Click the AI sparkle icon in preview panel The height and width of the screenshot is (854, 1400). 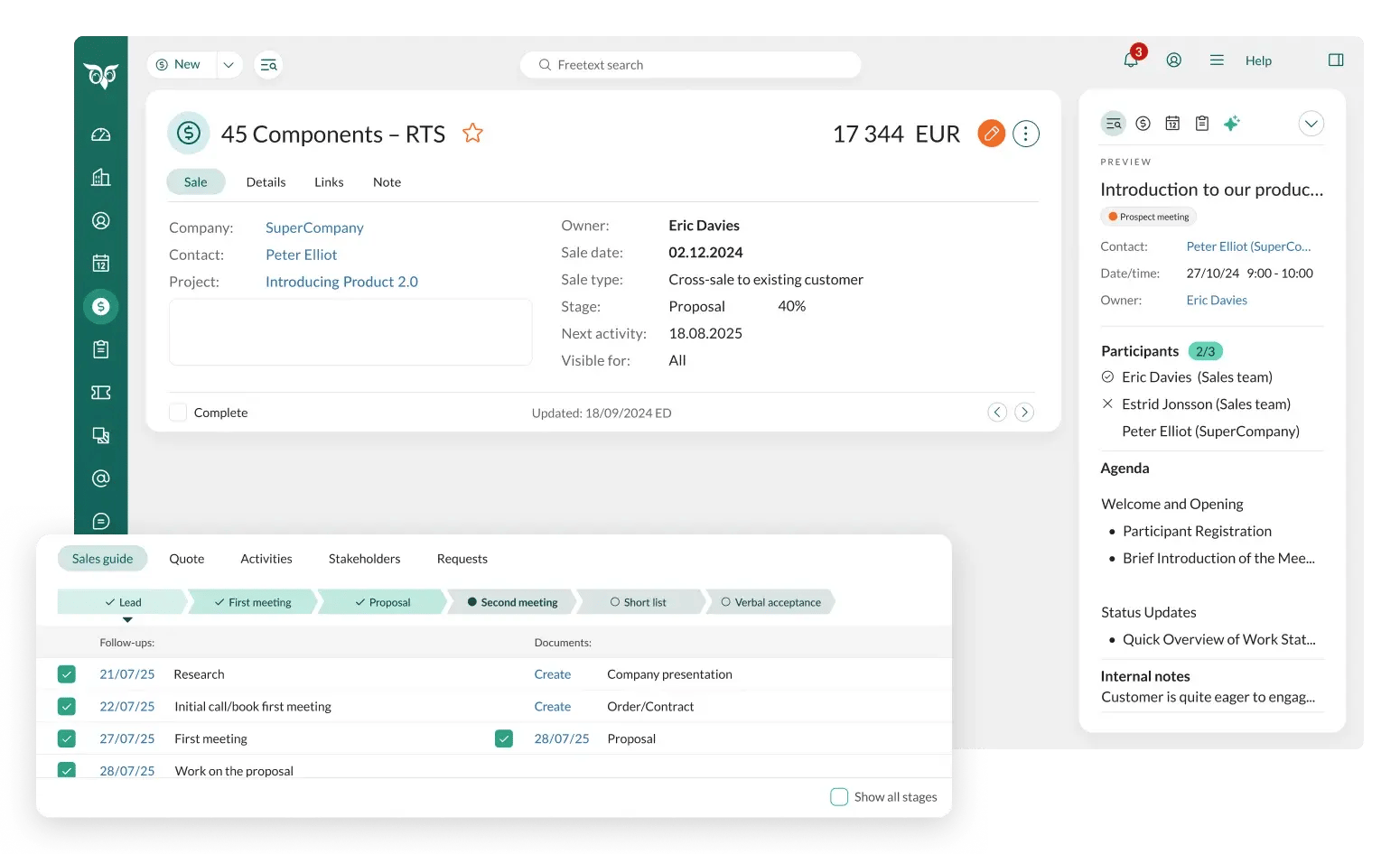[x=1232, y=124]
